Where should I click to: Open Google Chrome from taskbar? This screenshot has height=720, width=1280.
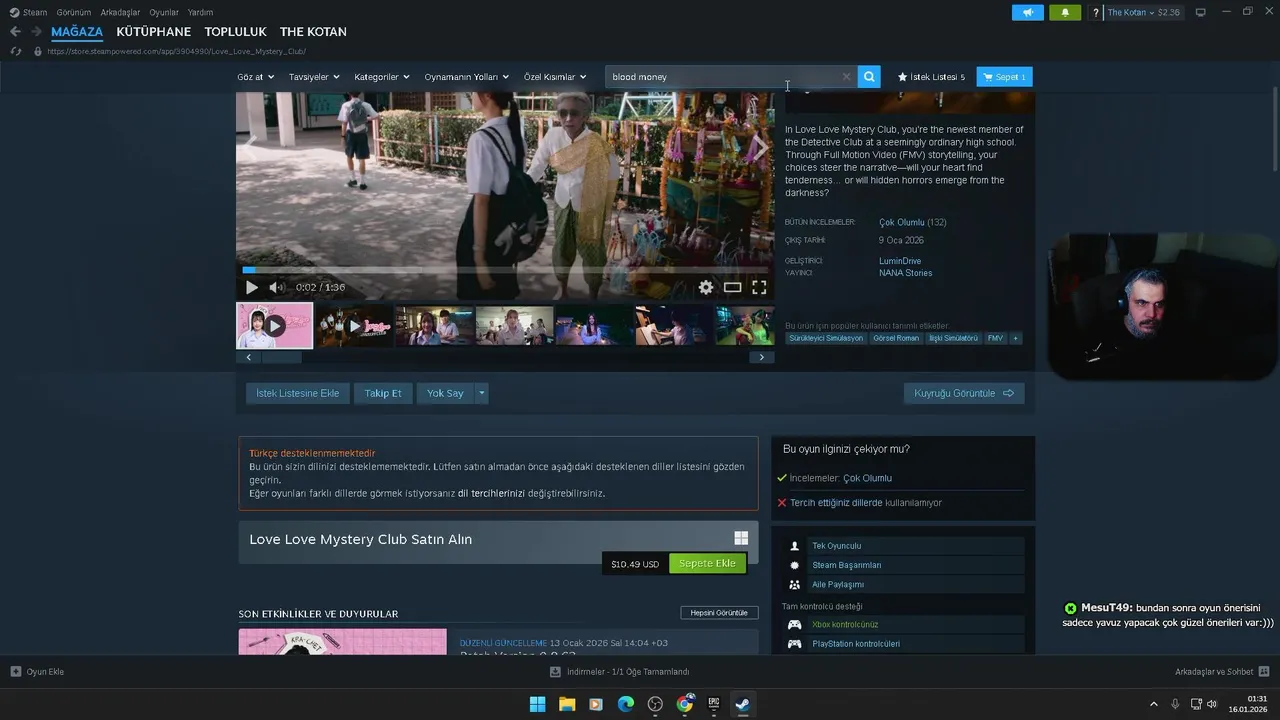[684, 704]
